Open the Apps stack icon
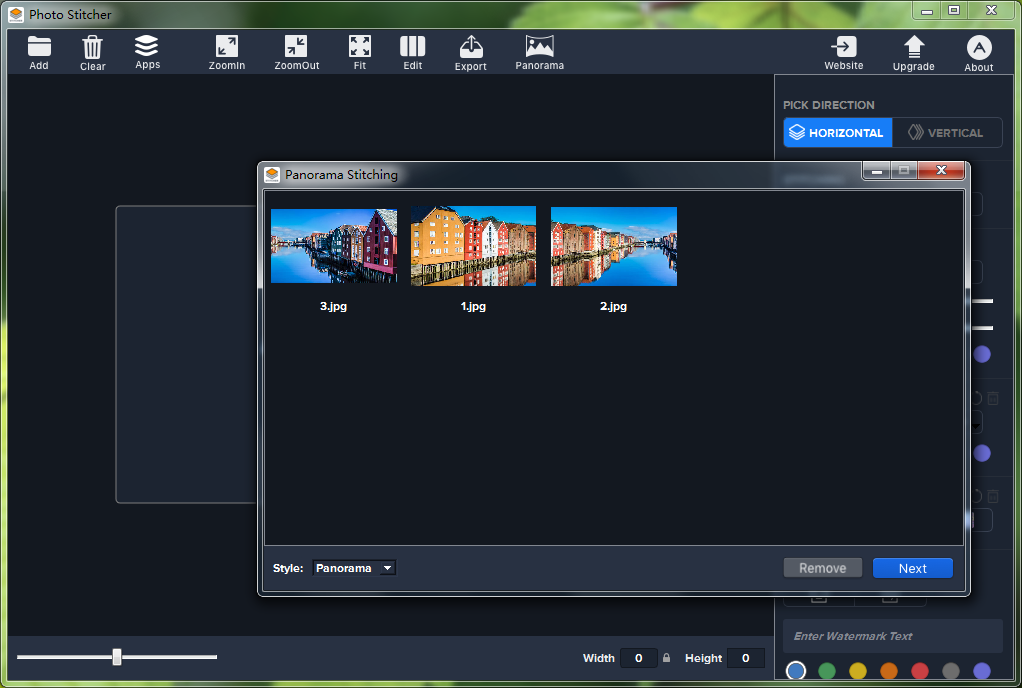The width and height of the screenshot is (1022, 688). [x=147, y=47]
